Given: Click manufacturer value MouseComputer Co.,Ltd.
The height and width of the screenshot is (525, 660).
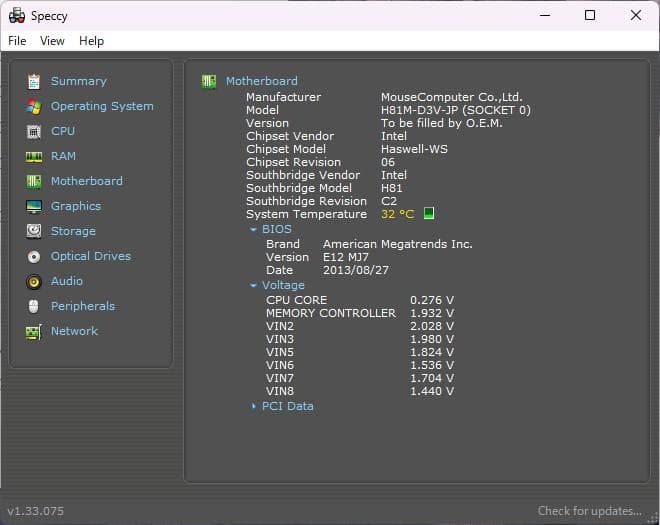Looking at the screenshot, I should click(x=452, y=97).
